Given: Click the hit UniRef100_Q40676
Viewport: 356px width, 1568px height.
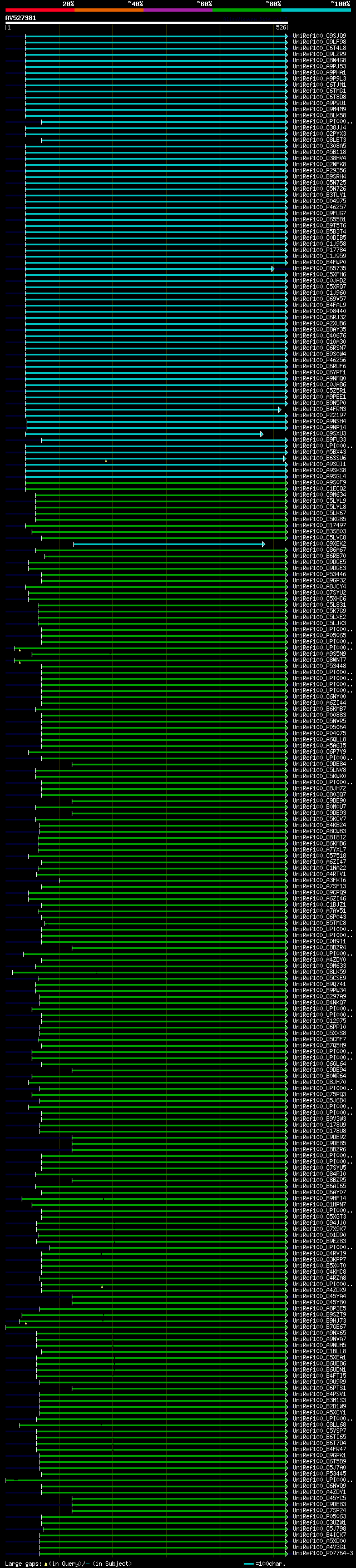Looking at the screenshot, I should (x=319, y=336).
